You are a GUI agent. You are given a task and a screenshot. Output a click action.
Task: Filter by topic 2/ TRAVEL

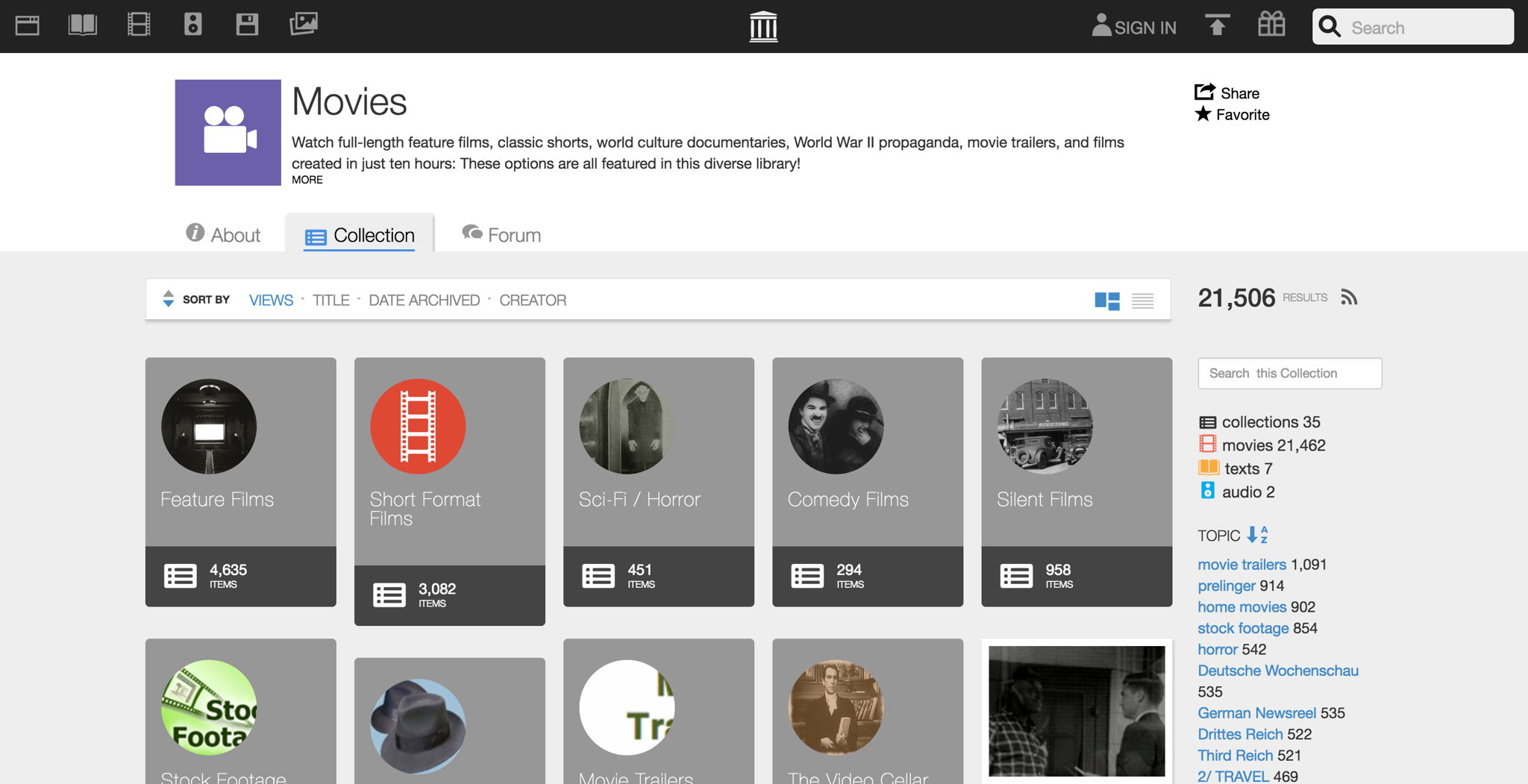click(1233, 777)
